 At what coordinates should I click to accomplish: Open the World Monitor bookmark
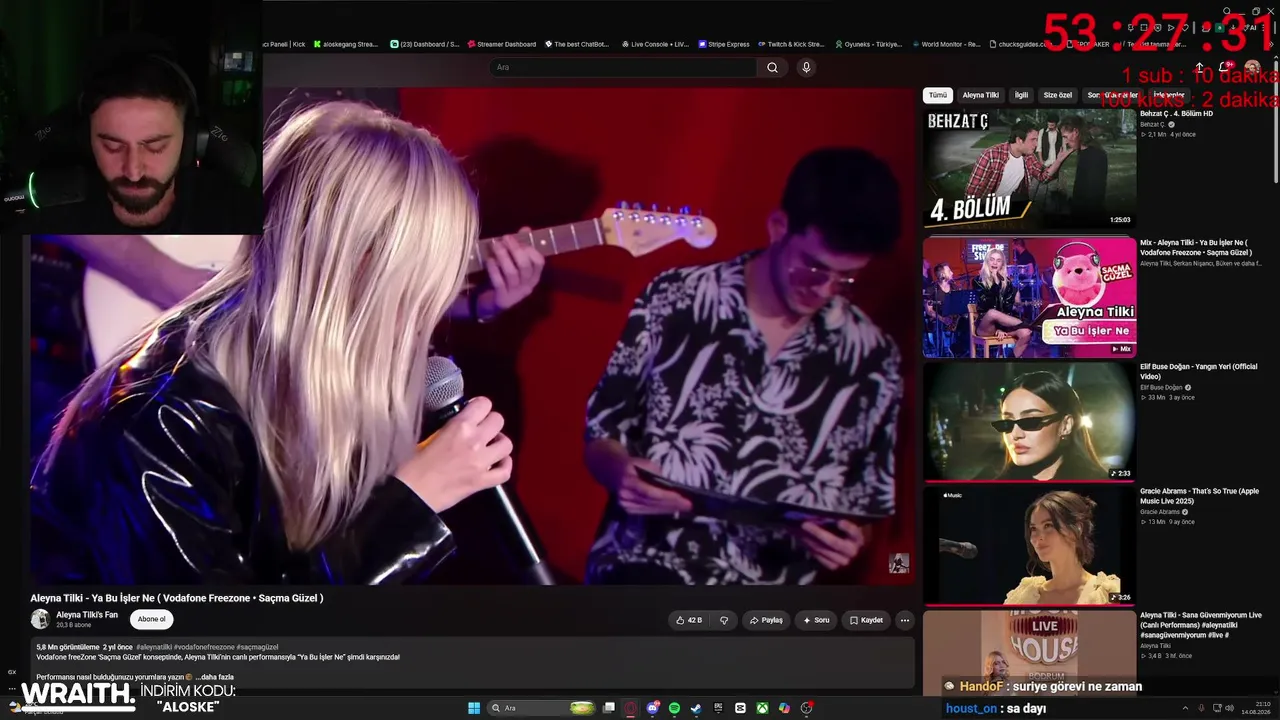click(945, 44)
